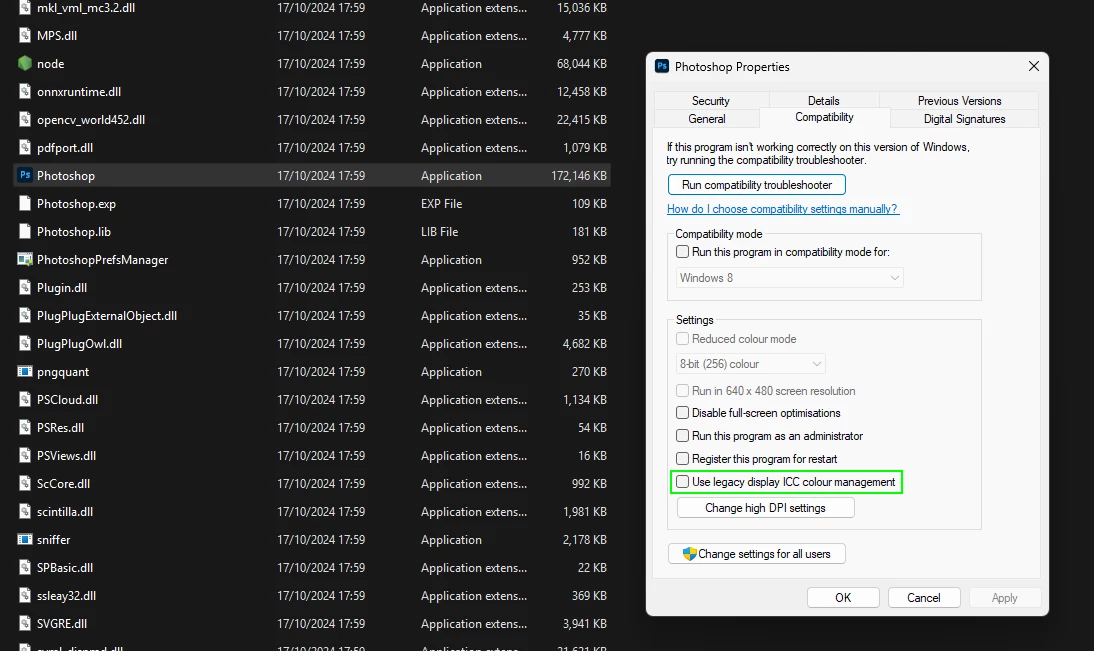Click Change high DPI settings button
The height and width of the screenshot is (651, 1094).
click(x=765, y=507)
